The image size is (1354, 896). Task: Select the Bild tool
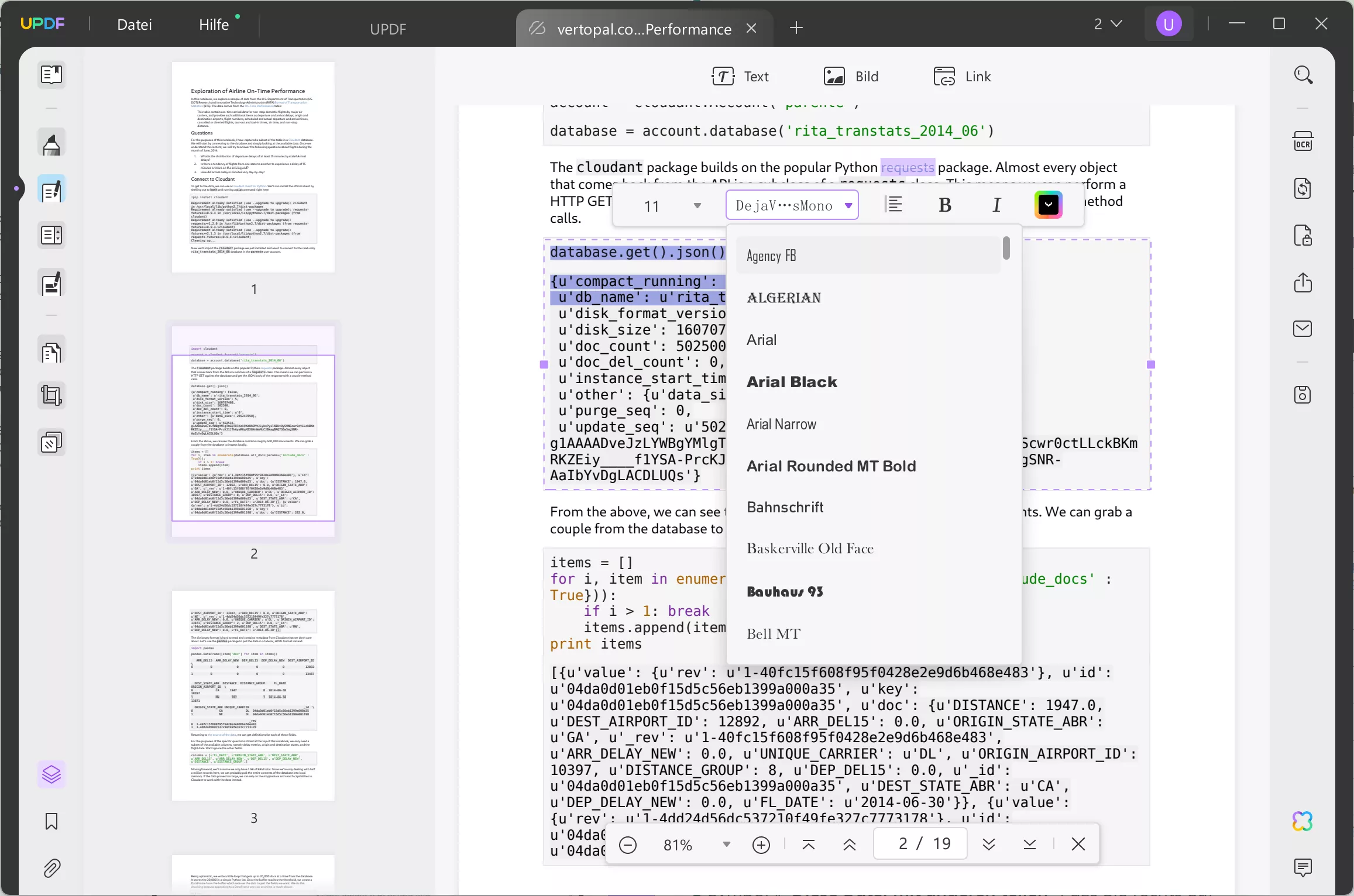point(851,76)
